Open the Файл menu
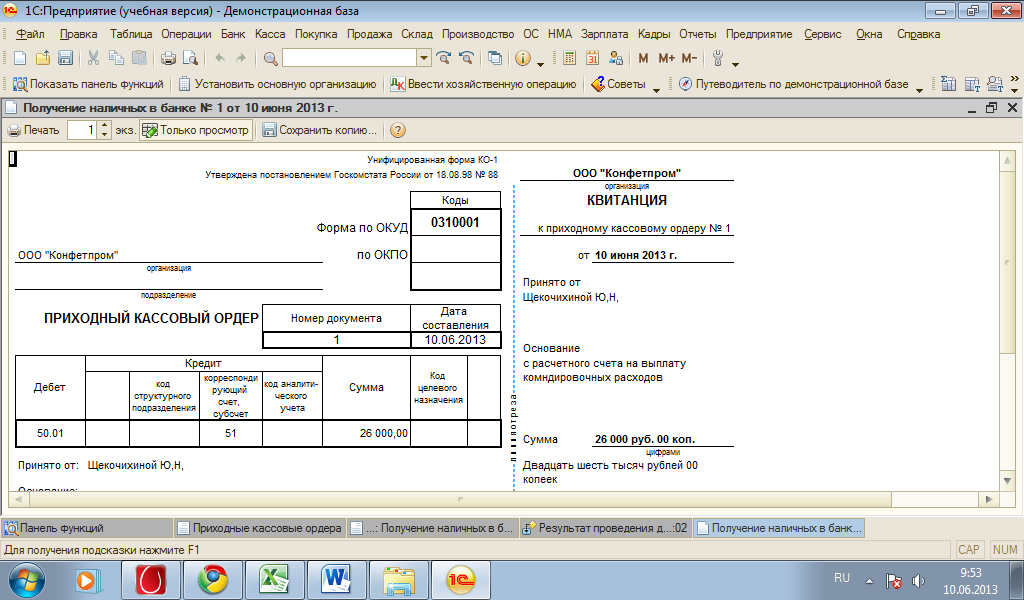The width and height of the screenshot is (1024, 600). pyautogui.click(x=30, y=34)
